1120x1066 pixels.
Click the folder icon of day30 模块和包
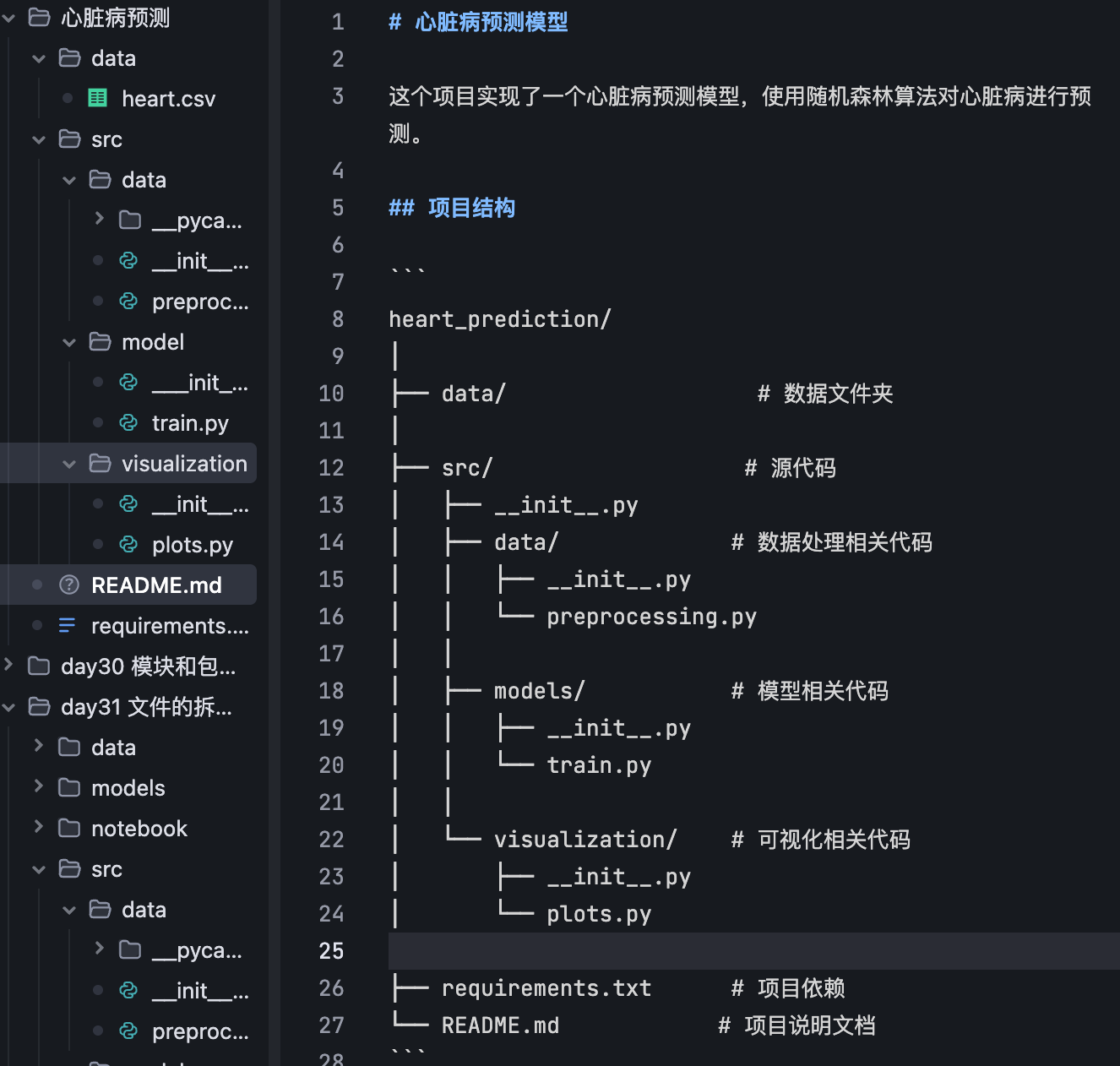tap(39, 666)
